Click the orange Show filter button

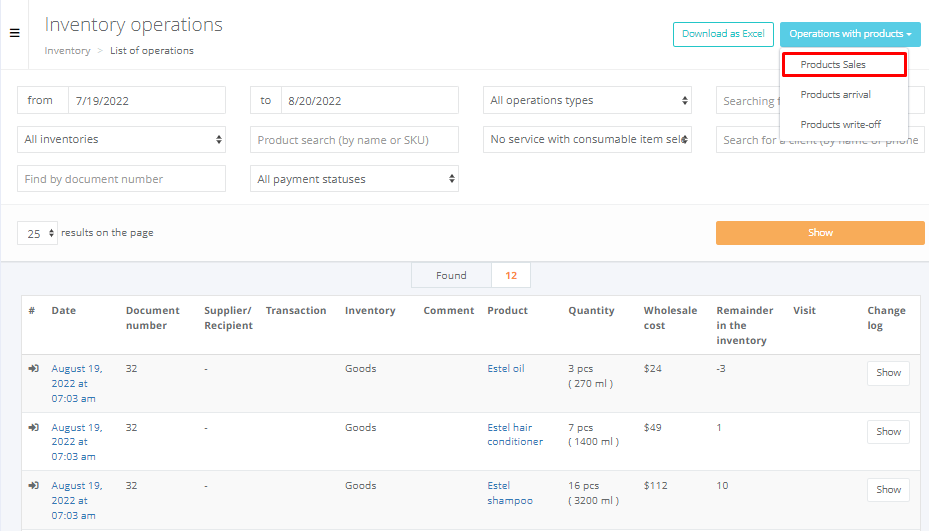click(820, 233)
